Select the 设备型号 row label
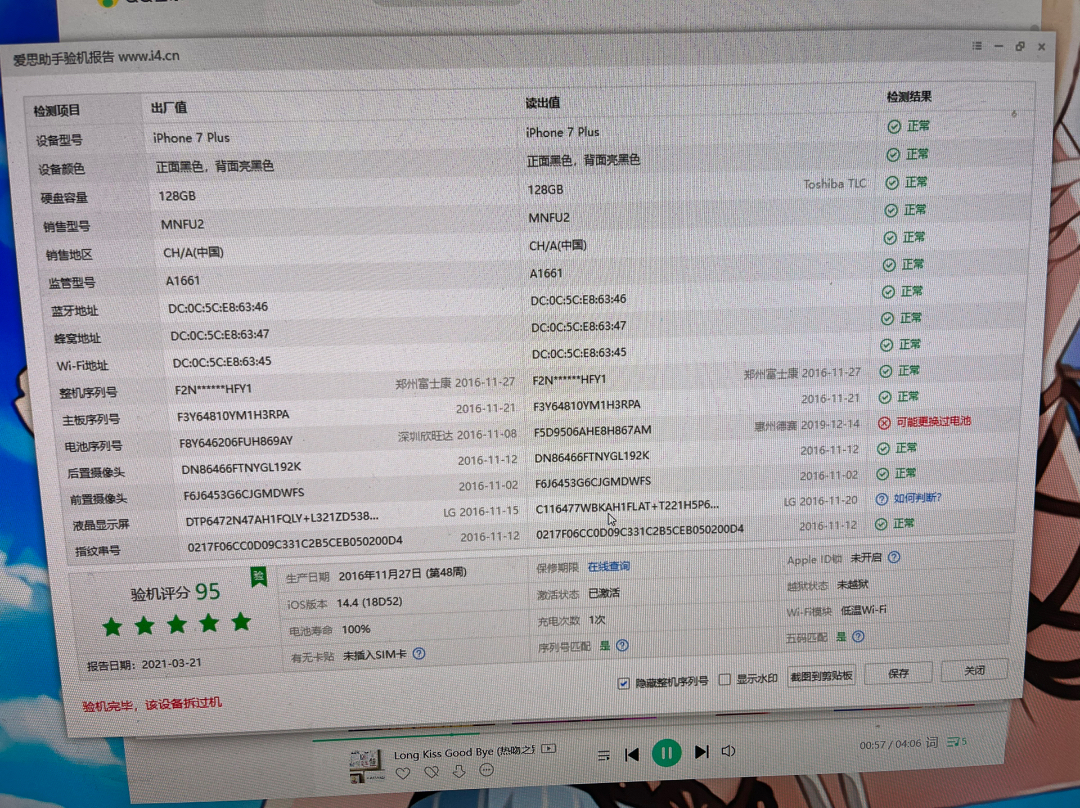 (x=59, y=140)
